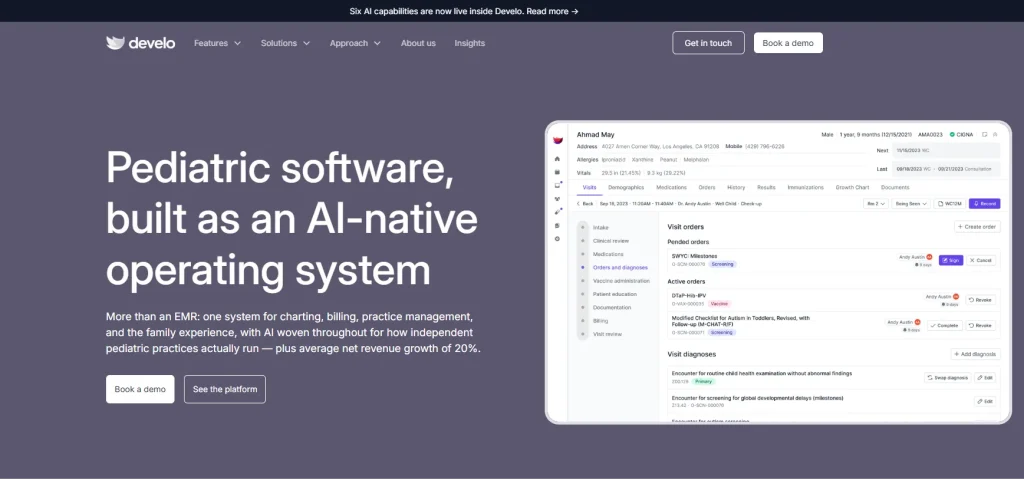Click the Screening tag on SWYC Milestones

[722, 264]
